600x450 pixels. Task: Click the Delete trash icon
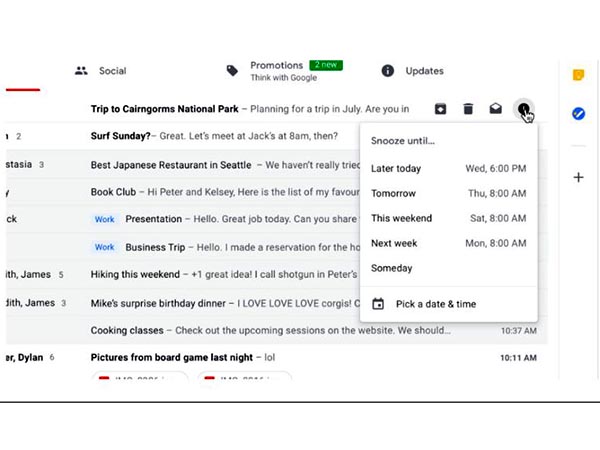tap(468, 109)
